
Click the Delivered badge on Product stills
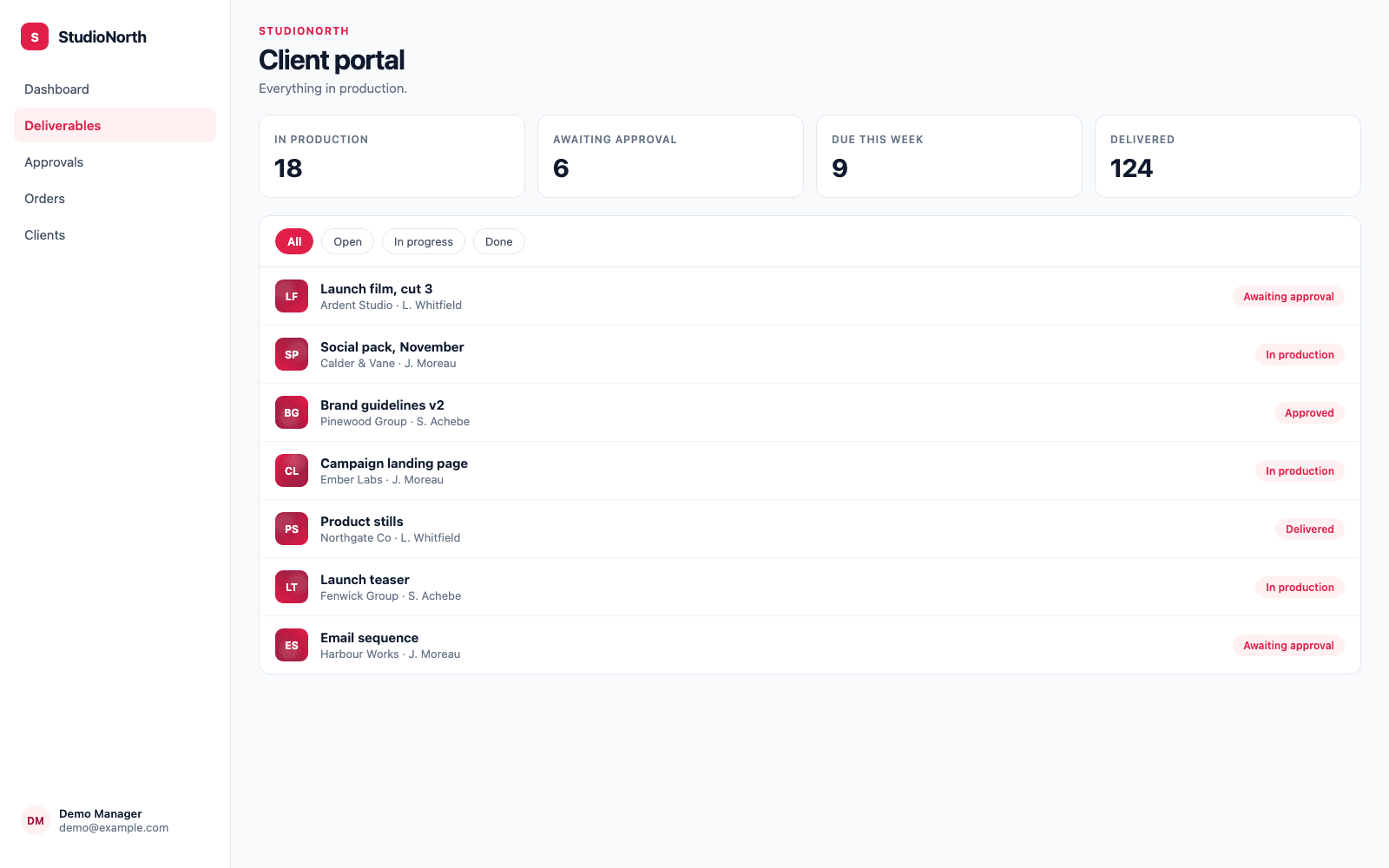1309,529
